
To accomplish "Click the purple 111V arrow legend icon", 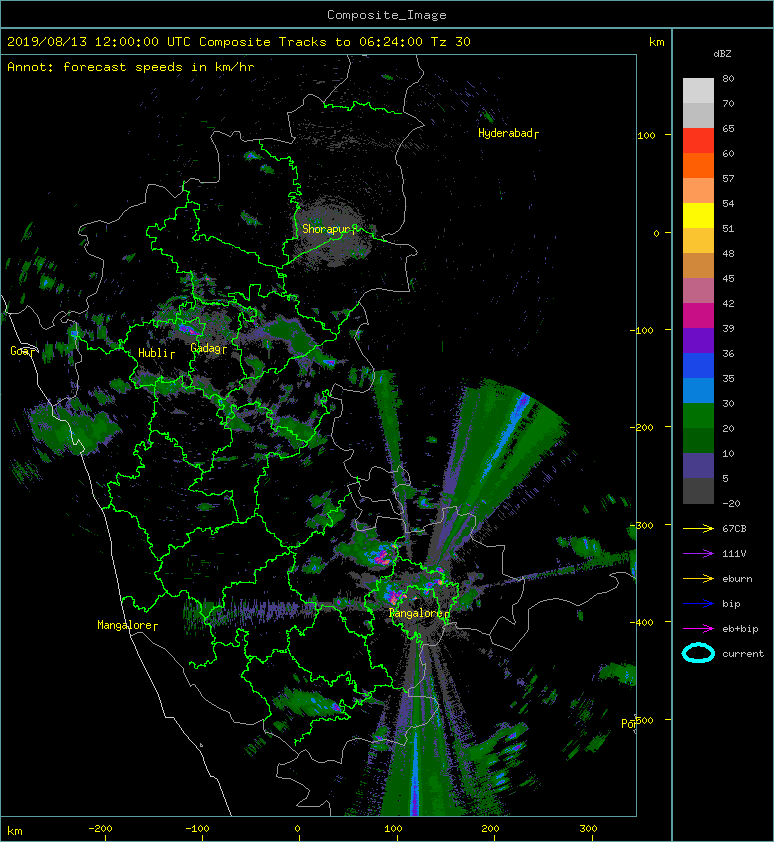I will (x=698, y=554).
